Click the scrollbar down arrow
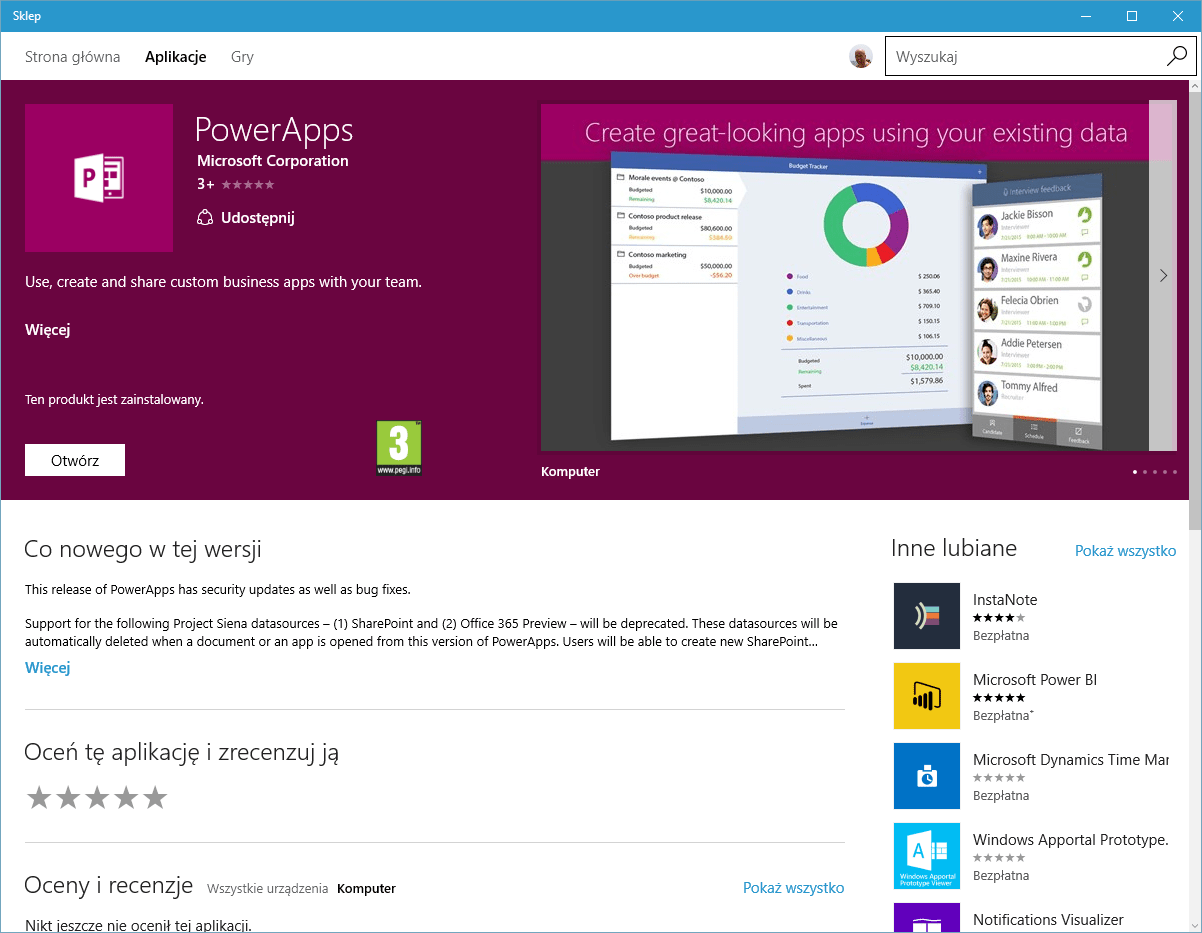This screenshot has height=933, width=1202. point(1195,924)
